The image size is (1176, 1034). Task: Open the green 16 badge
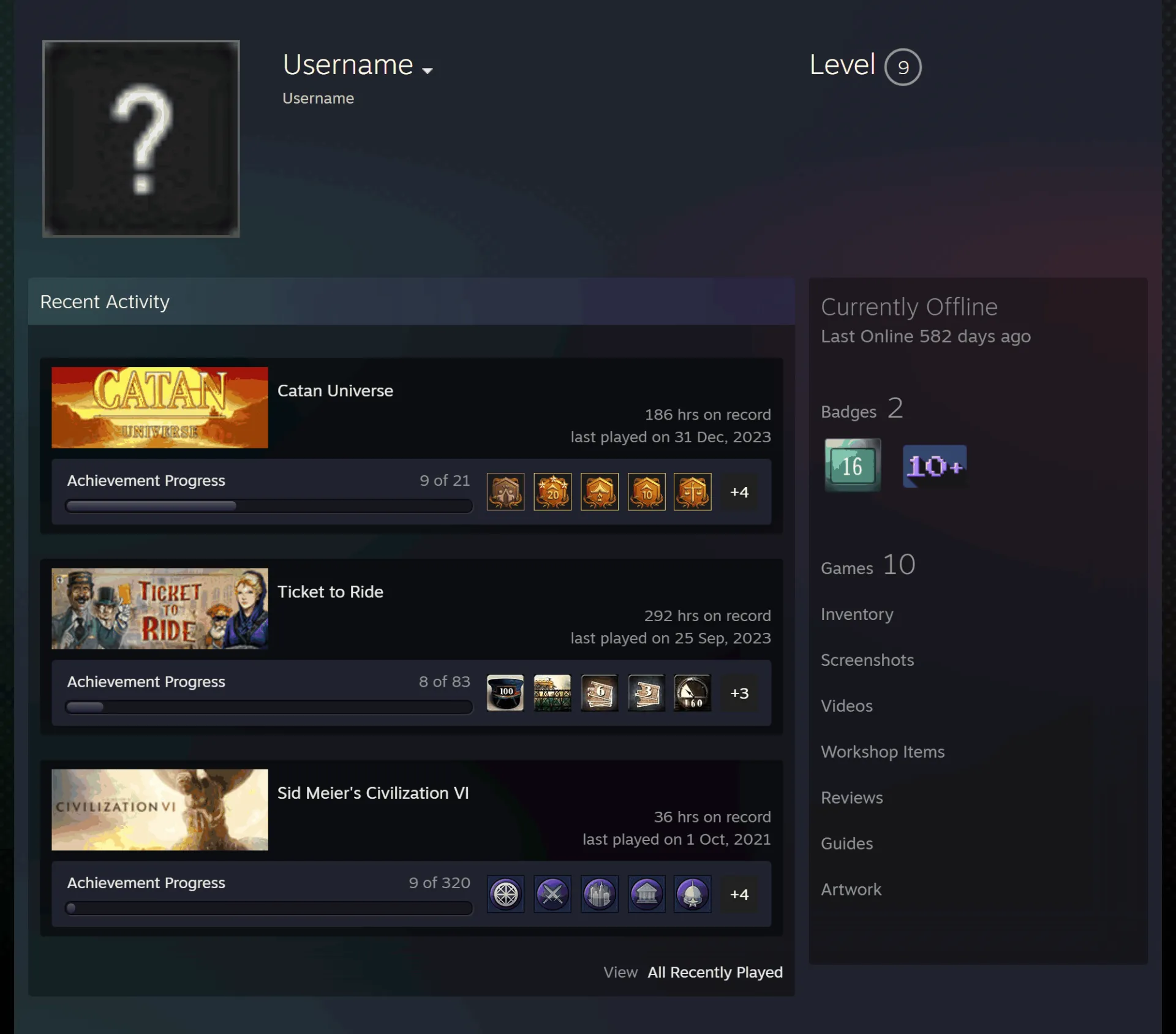click(x=853, y=465)
